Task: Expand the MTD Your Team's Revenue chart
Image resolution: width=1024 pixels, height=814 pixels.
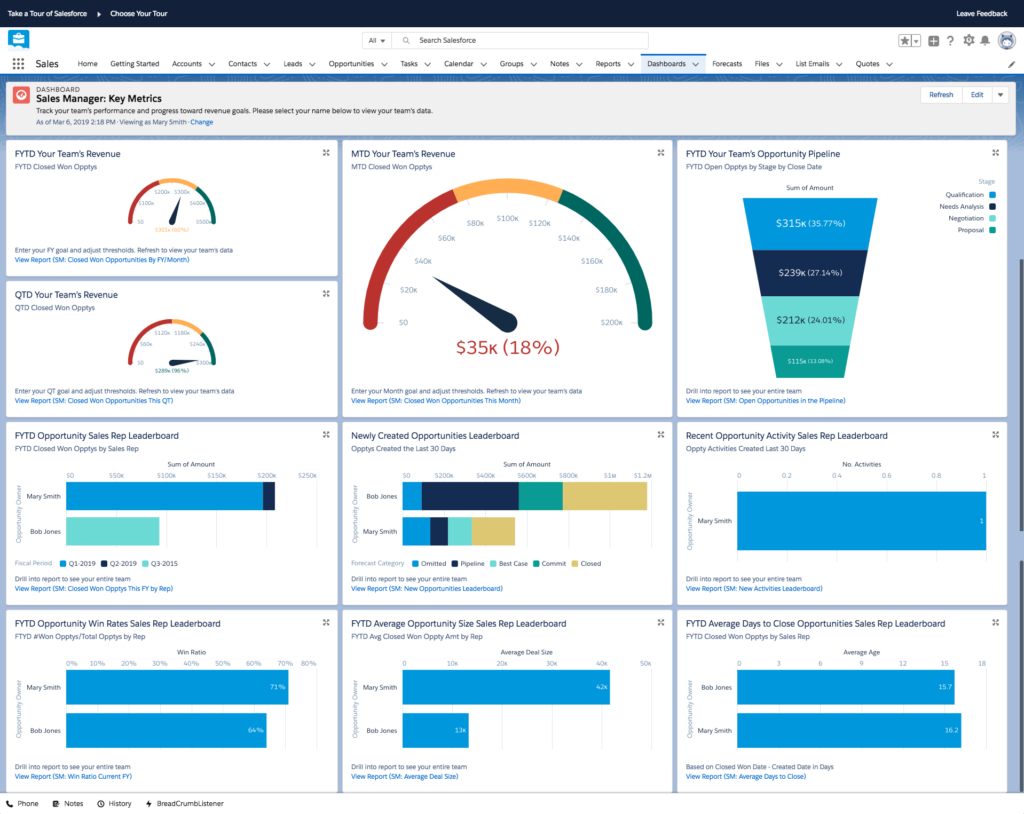Action: coord(661,153)
